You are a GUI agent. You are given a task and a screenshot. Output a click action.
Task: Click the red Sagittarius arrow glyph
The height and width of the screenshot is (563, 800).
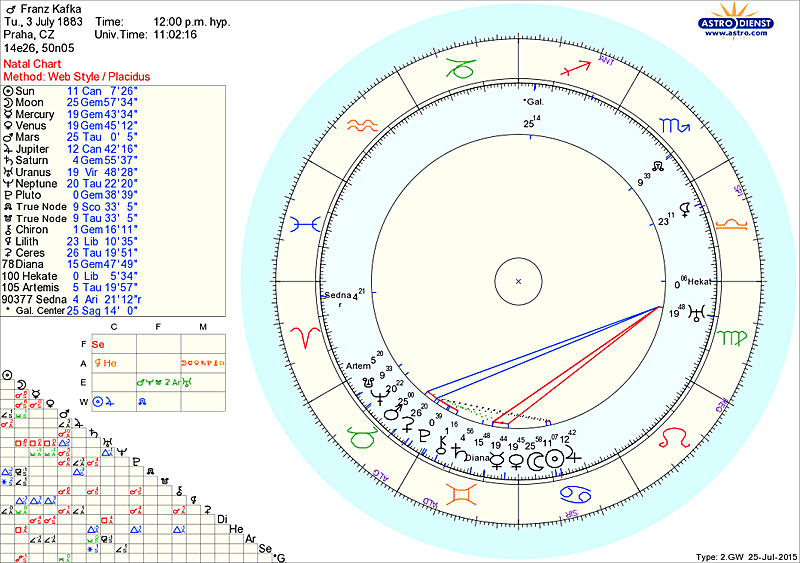tap(574, 70)
